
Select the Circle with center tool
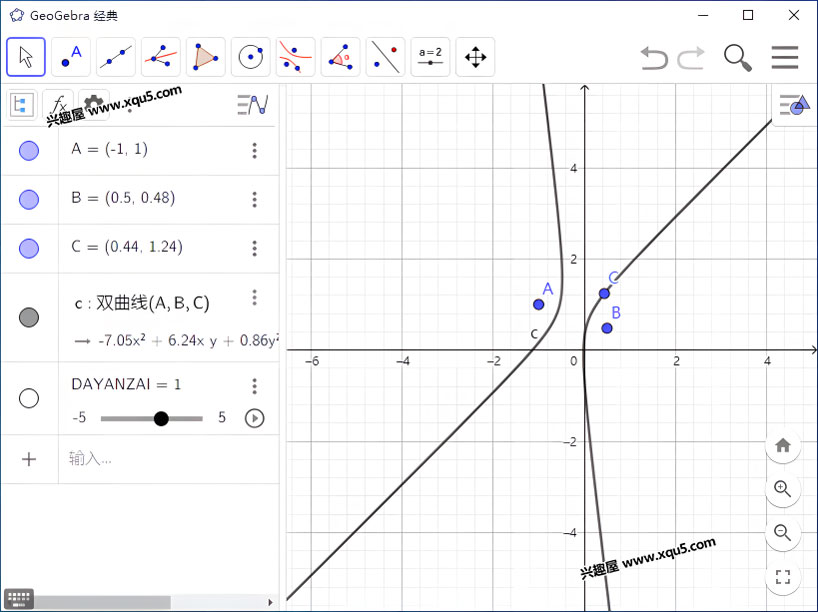[x=250, y=57]
